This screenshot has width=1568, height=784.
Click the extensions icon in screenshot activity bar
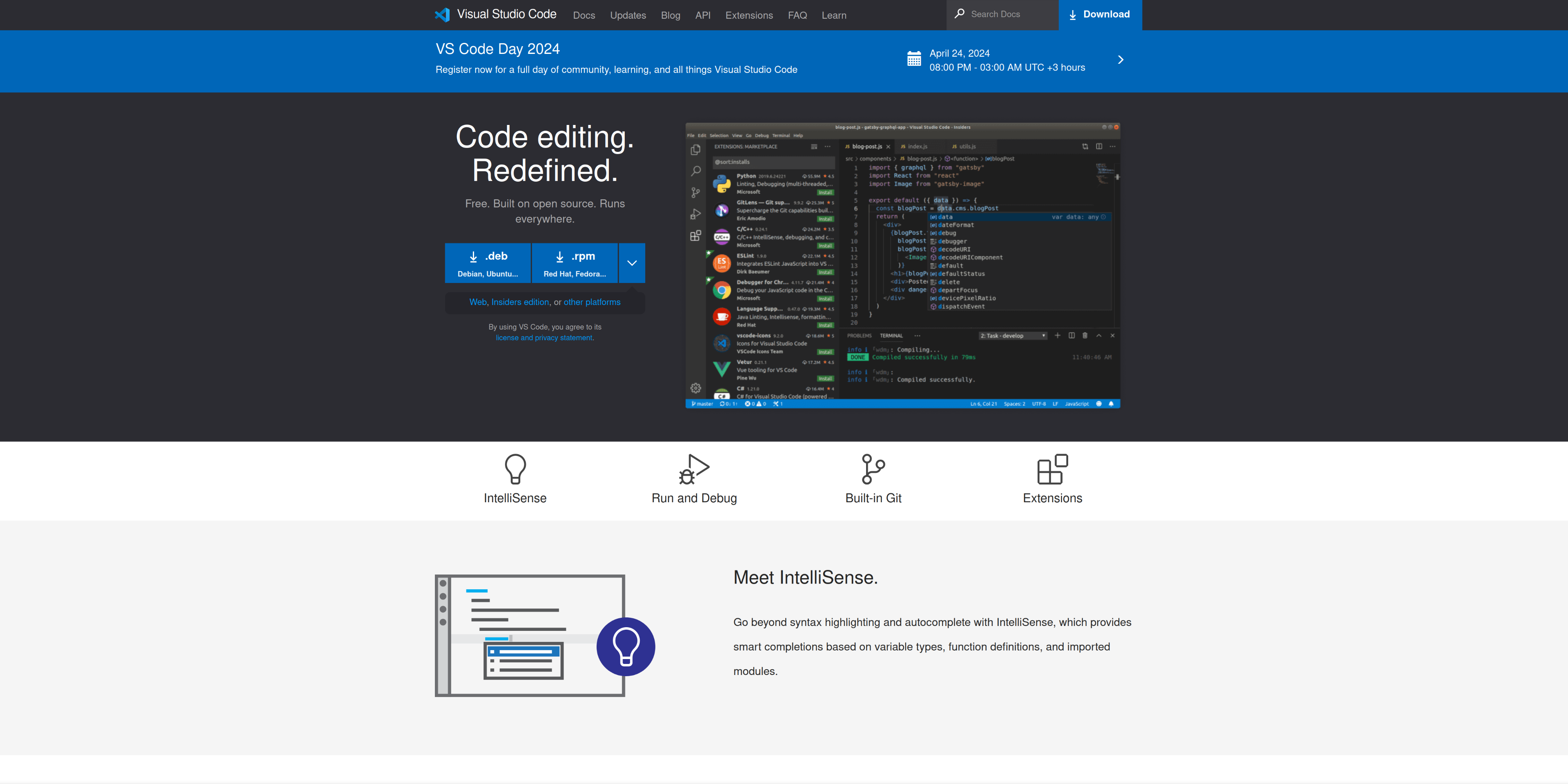click(696, 235)
